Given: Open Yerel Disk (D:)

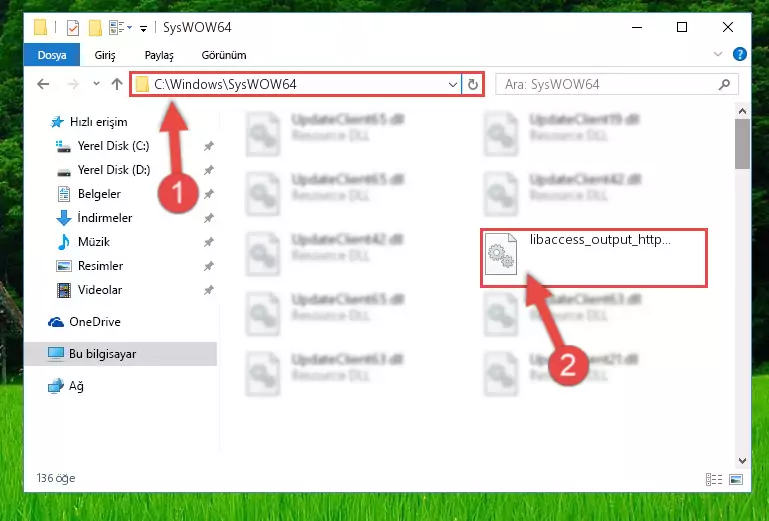Looking at the screenshot, I should tap(103, 170).
